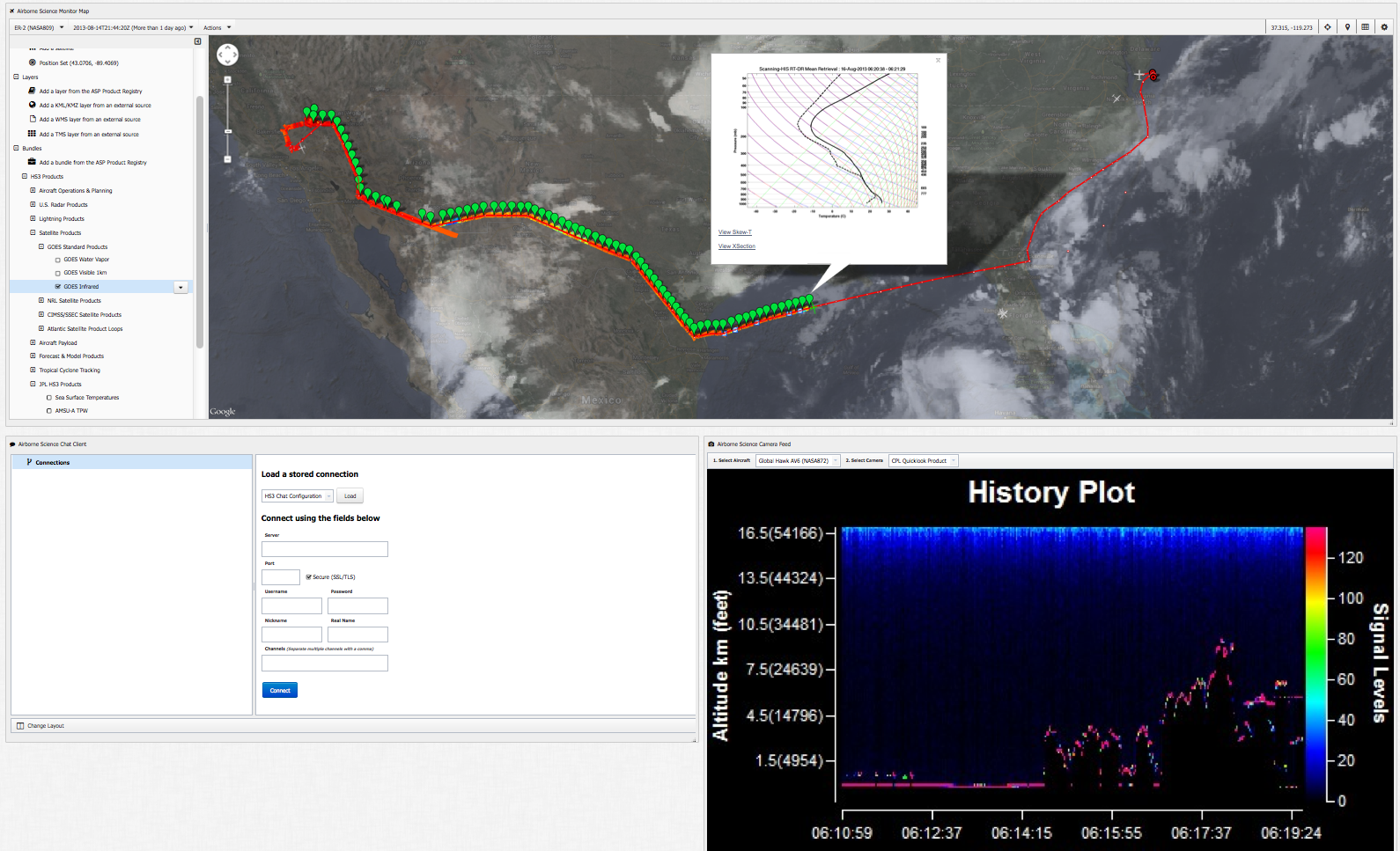Open the Actions menu
This screenshot has height=851, width=1400.
click(217, 27)
